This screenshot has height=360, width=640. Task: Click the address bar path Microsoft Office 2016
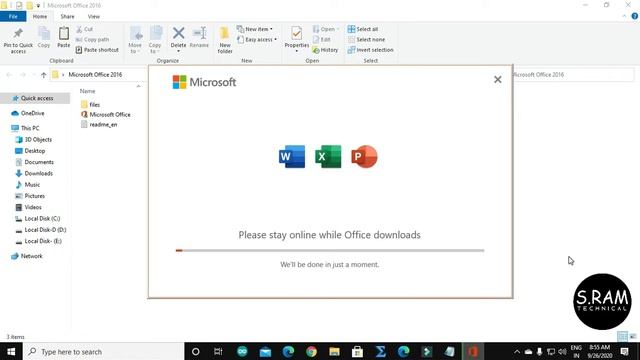(95, 75)
